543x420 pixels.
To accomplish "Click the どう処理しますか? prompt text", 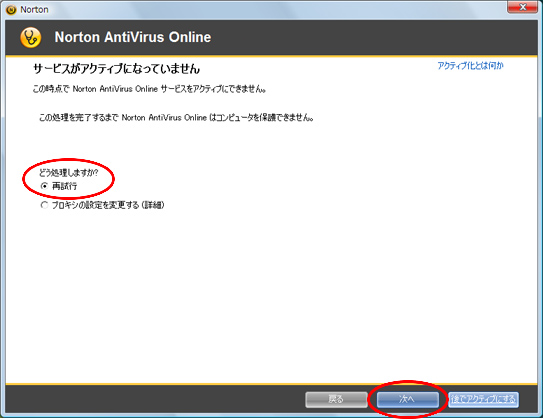I will (68, 172).
